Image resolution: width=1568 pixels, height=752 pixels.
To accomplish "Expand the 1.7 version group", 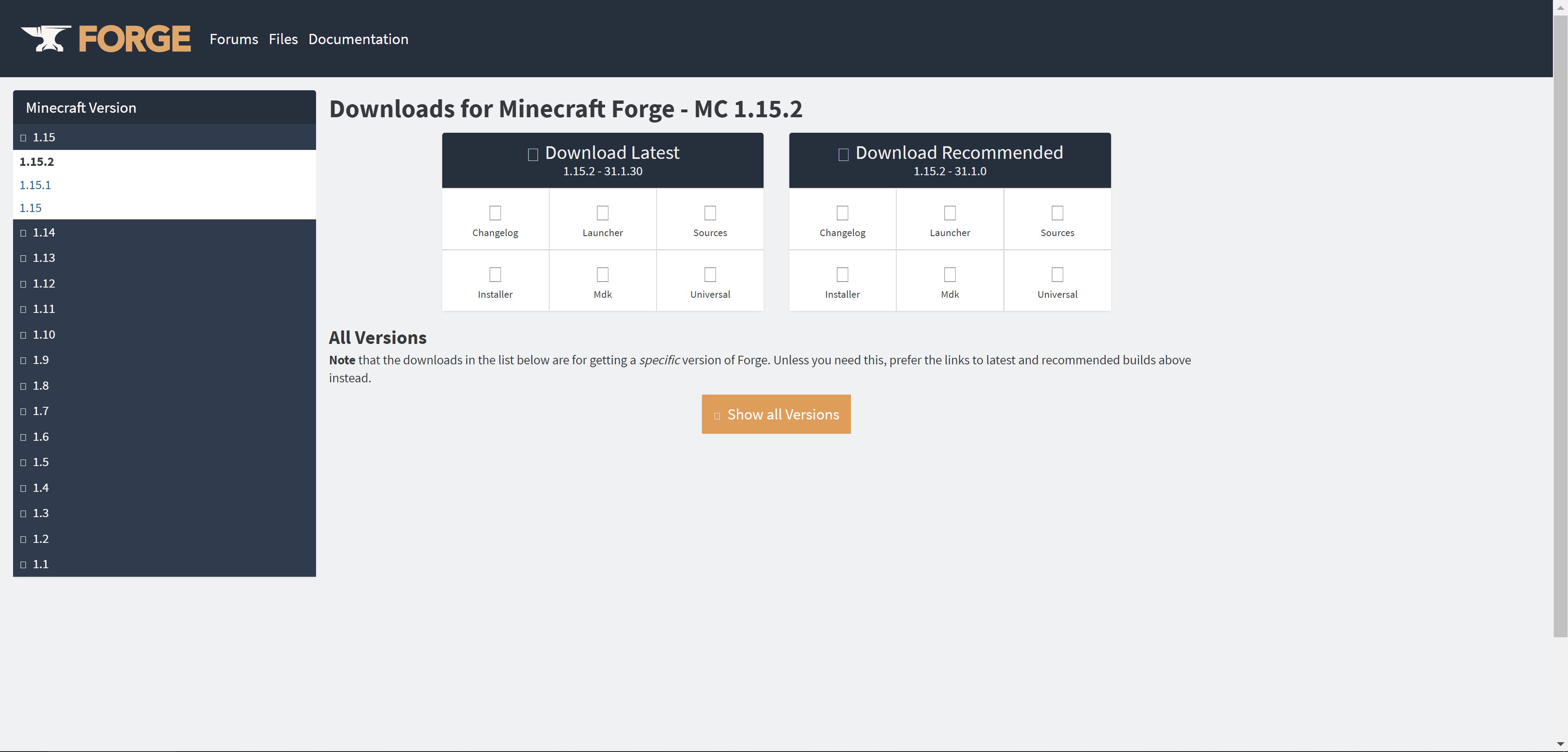I will pyautogui.click(x=164, y=411).
